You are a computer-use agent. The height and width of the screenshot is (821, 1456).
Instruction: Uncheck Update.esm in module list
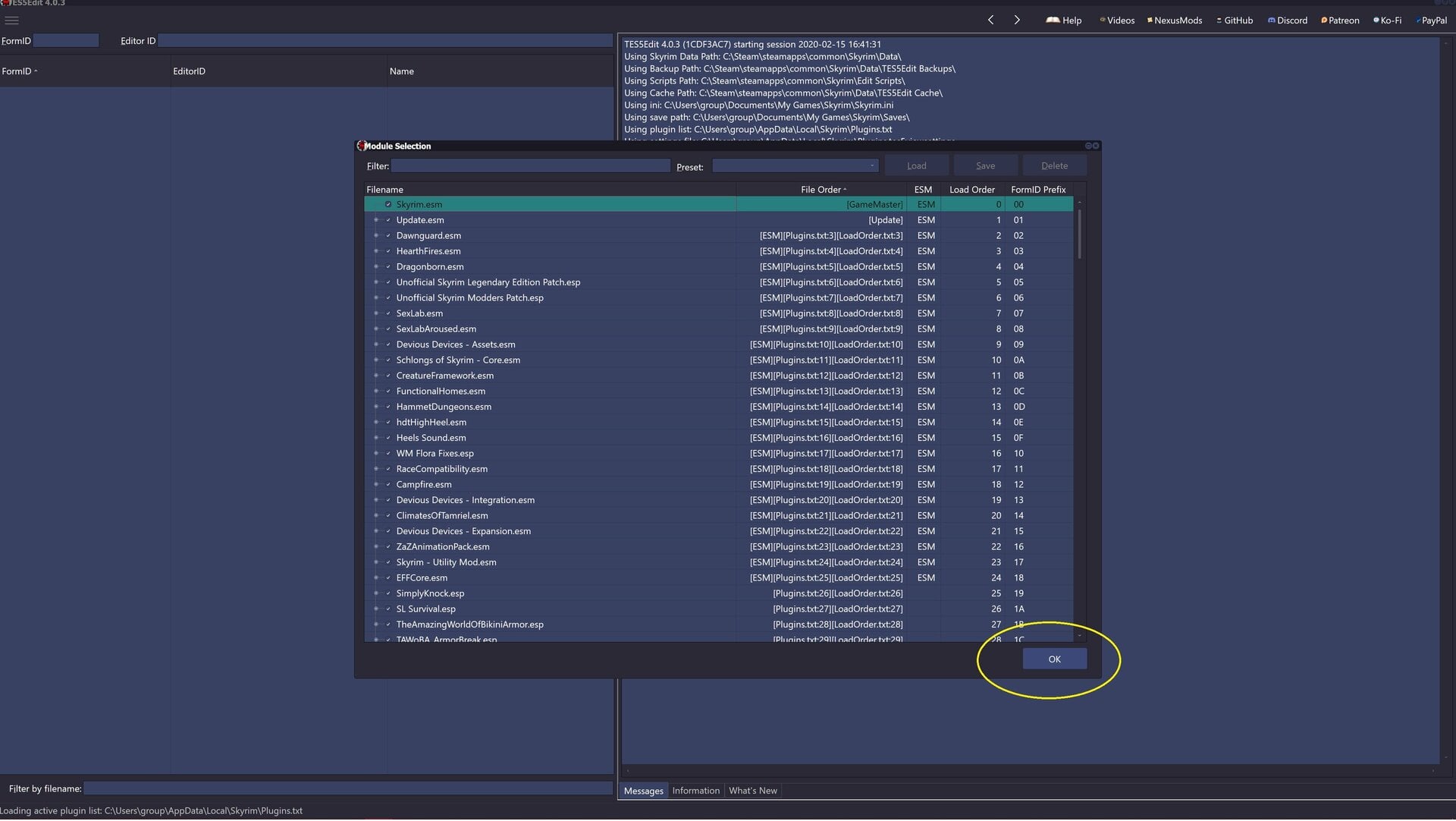[388, 220]
